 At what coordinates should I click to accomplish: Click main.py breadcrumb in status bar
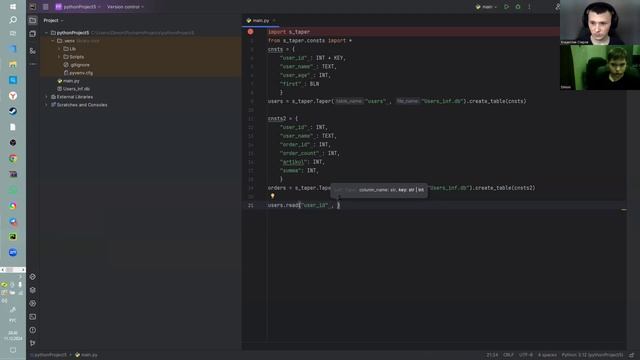86,355
